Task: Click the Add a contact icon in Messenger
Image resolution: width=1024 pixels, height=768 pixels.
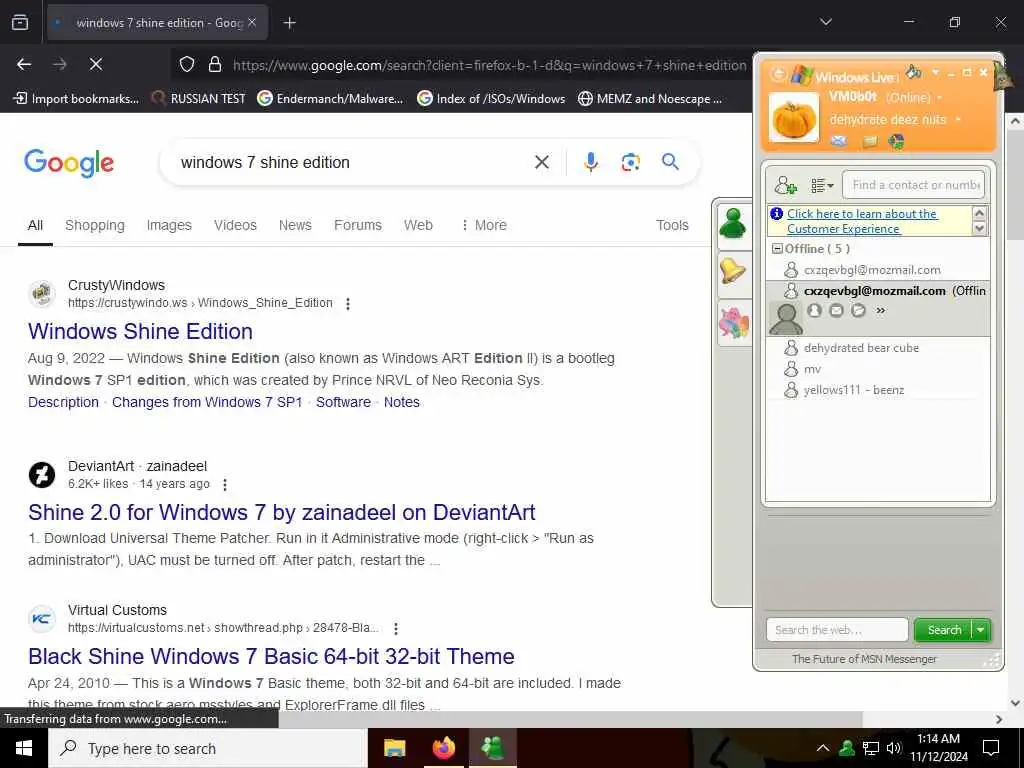Action: pyautogui.click(x=785, y=185)
